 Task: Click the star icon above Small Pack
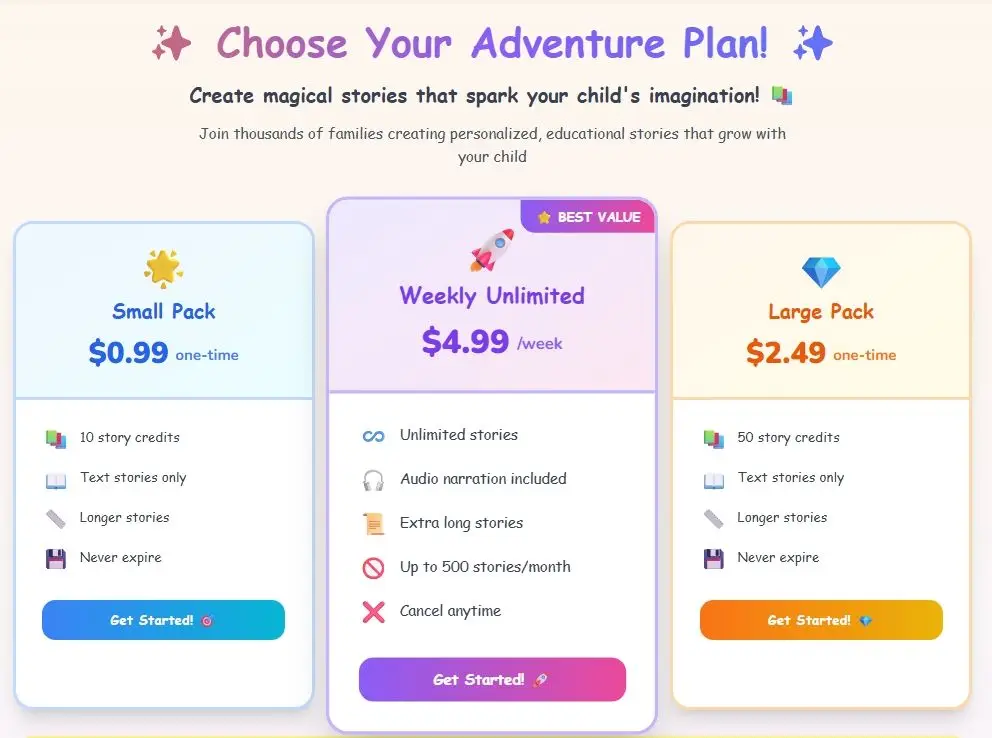(164, 268)
